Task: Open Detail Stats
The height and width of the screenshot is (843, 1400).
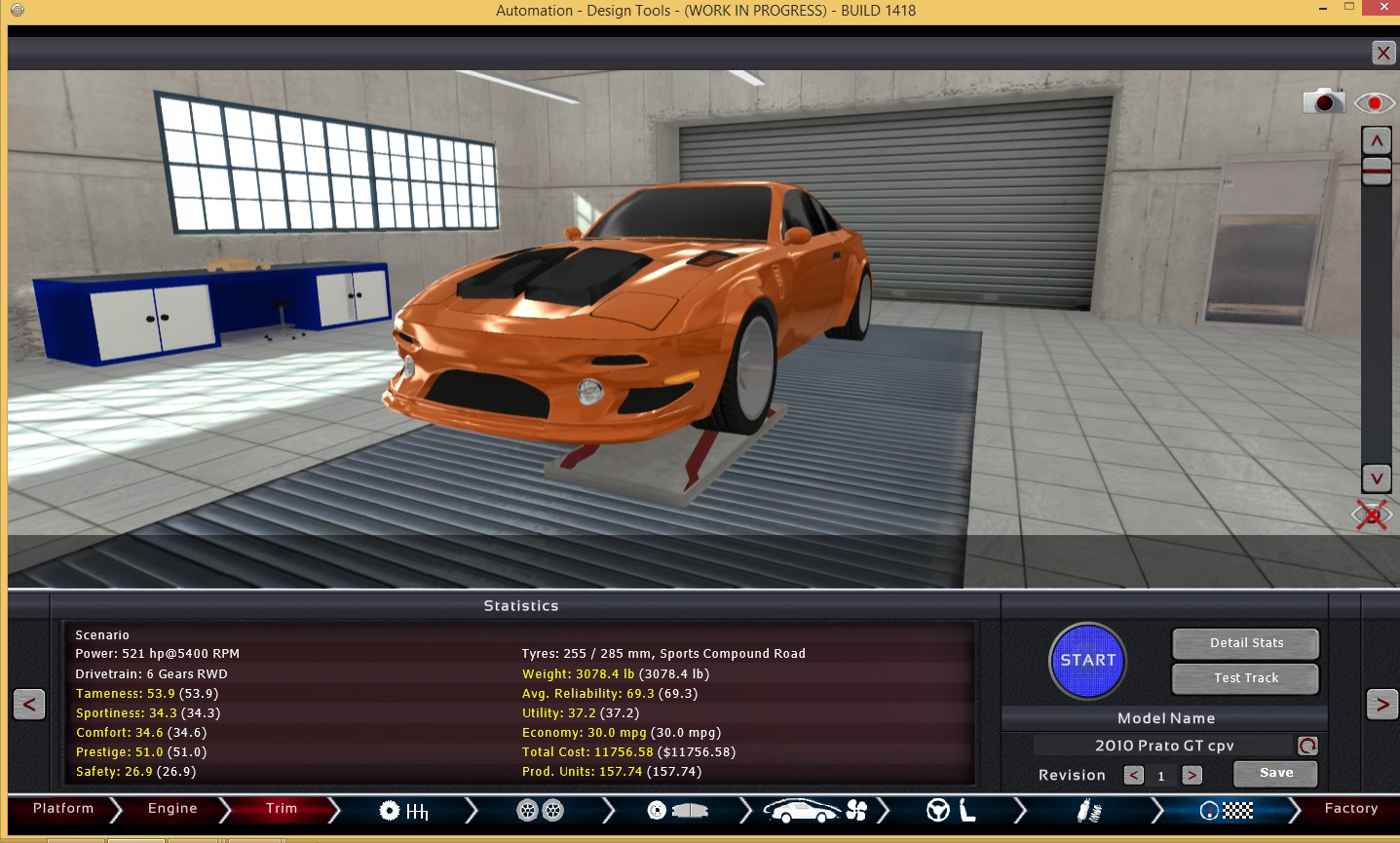Action: [1244, 642]
